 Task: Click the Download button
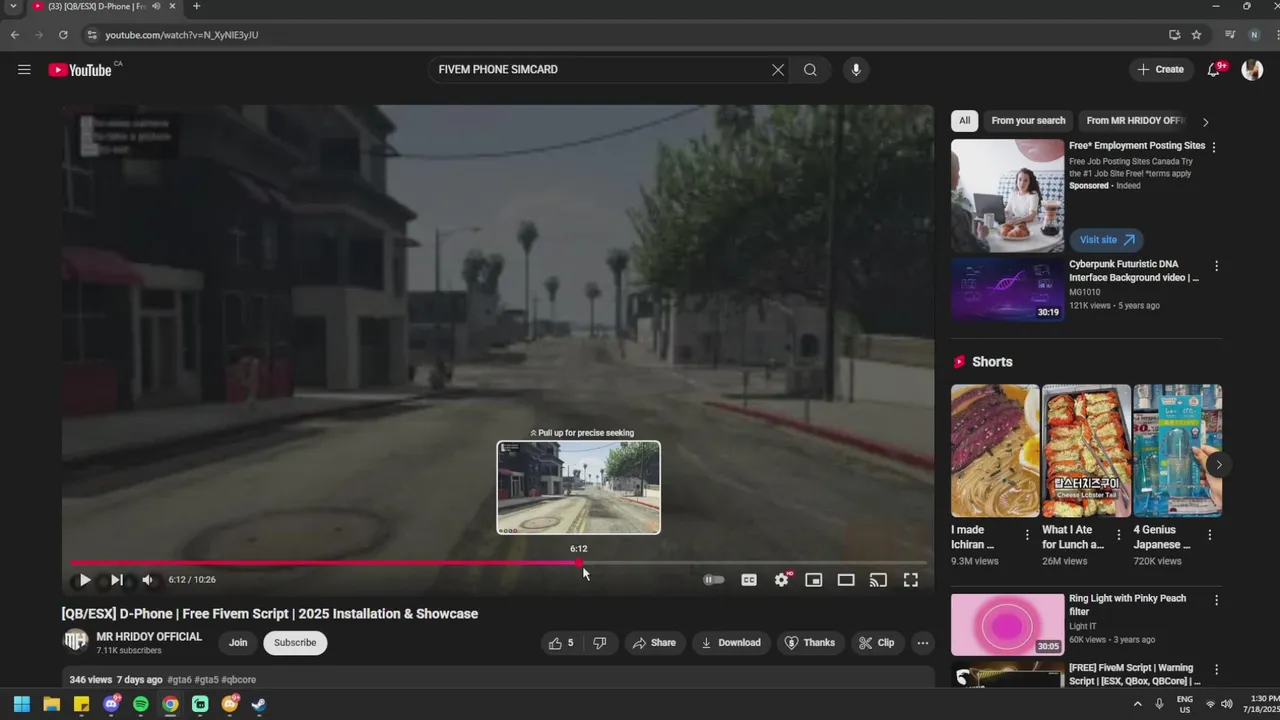[731, 643]
